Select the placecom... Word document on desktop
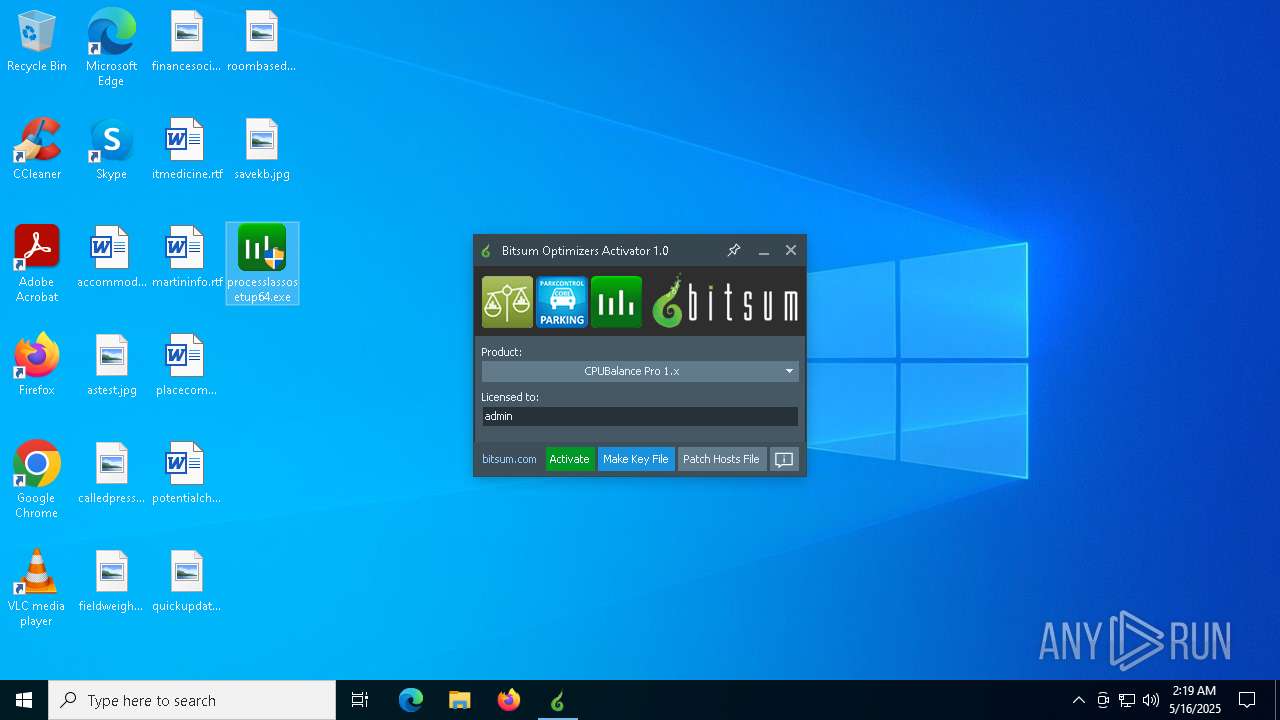1280x720 pixels. click(187, 365)
